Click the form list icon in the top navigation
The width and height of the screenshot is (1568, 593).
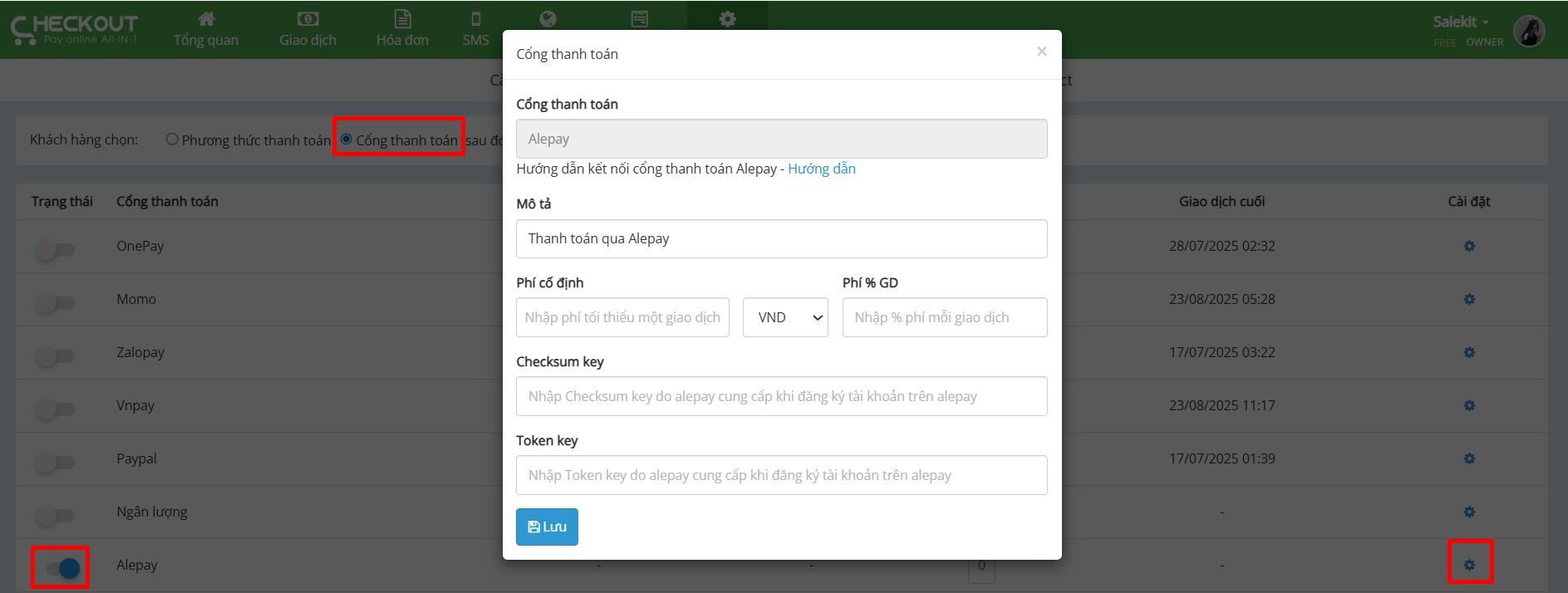pyautogui.click(x=639, y=19)
